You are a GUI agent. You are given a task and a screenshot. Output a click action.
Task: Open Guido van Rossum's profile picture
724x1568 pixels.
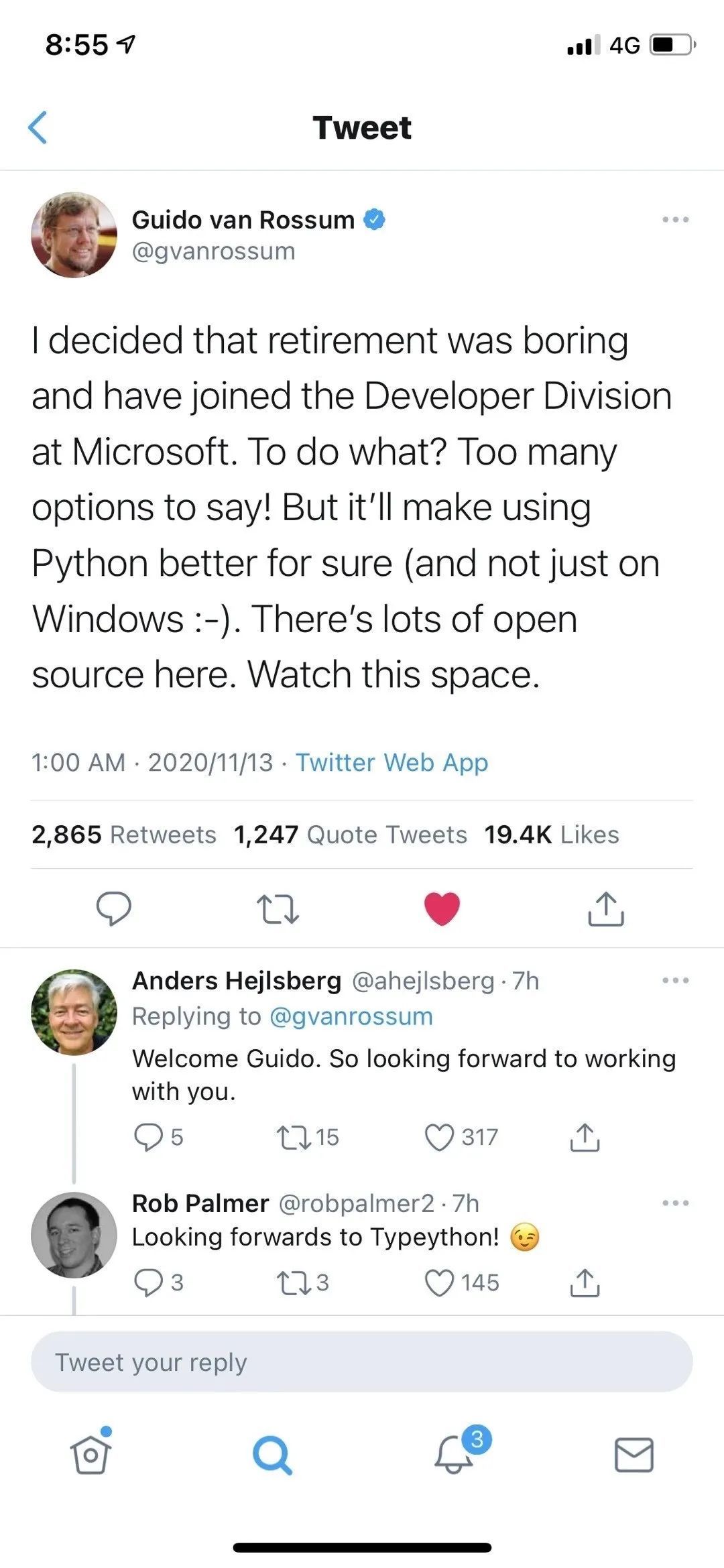click(74, 235)
